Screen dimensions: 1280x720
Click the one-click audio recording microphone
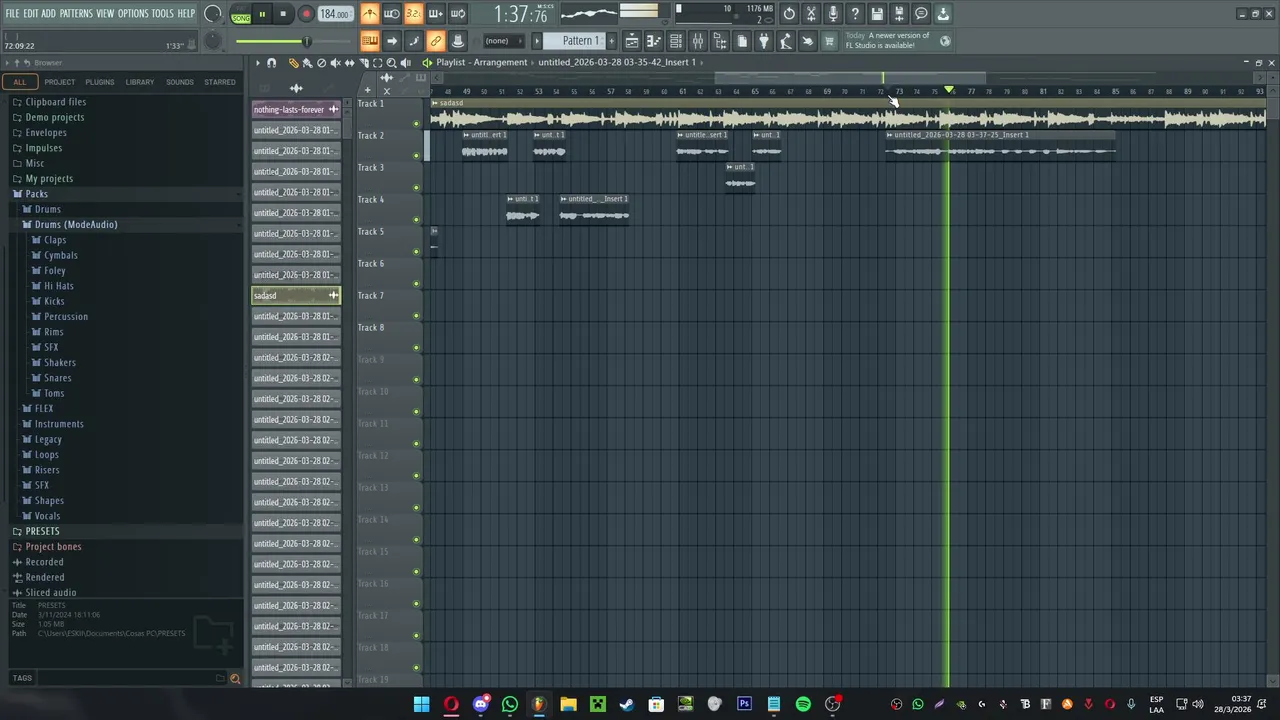pyautogui.click(x=833, y=14)
